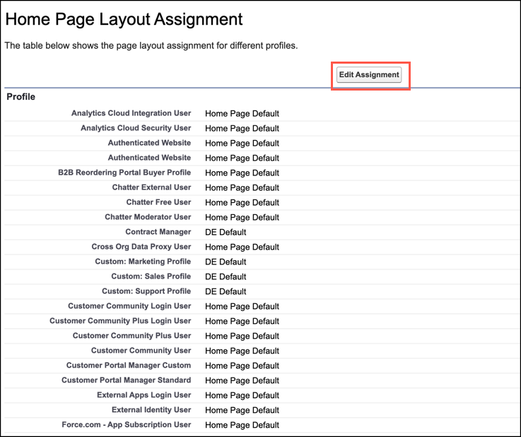Open Custom: Sales Profile

tap(151, 276)
